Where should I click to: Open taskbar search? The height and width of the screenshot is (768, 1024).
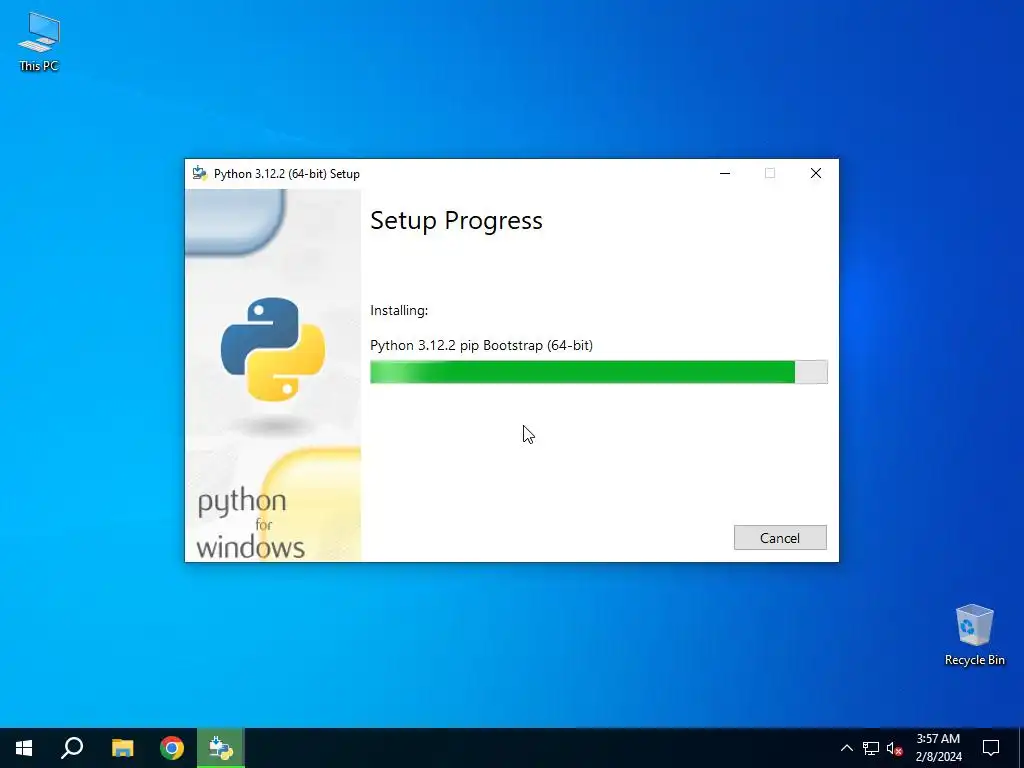[72, 748]
